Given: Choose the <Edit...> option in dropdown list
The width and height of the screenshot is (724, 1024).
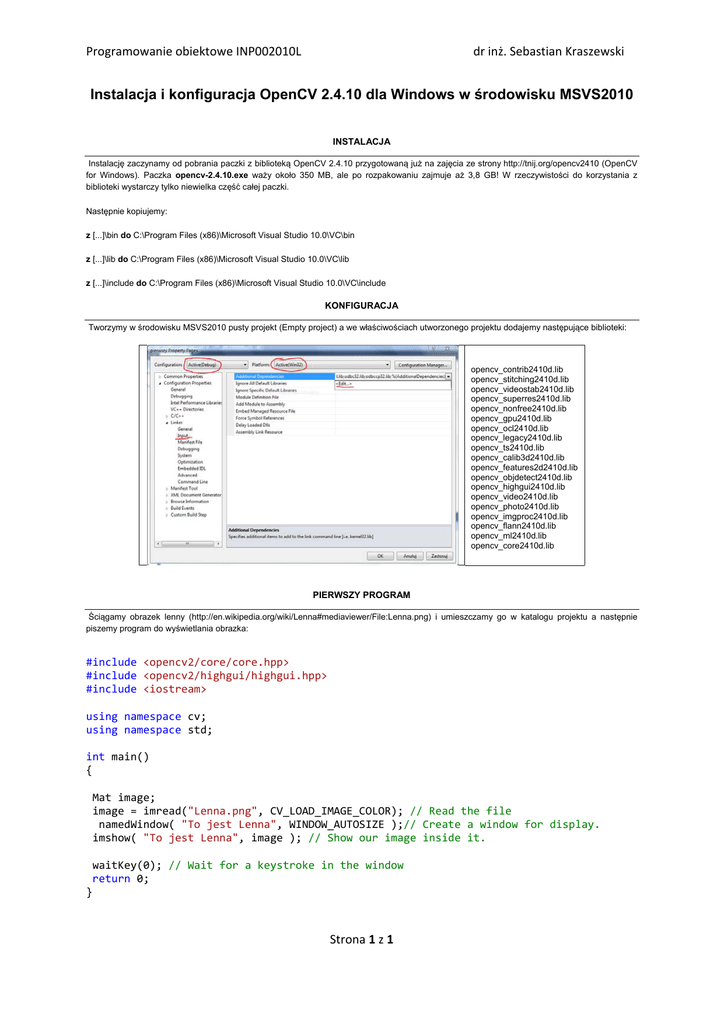Looking at the screenshot, I should point(345,383).
